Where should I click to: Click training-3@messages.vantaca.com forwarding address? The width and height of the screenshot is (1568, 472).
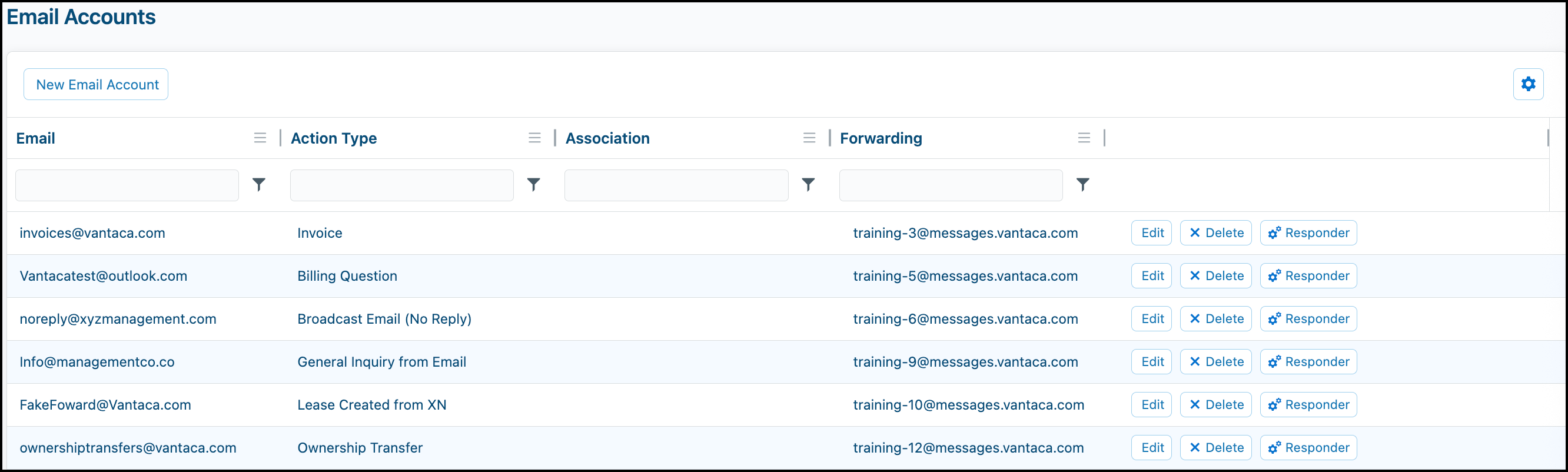(965, 233)
